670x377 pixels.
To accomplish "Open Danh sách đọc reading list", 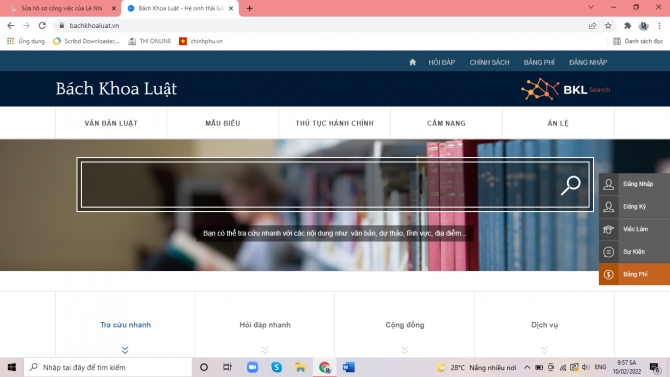I will (638, 41).
